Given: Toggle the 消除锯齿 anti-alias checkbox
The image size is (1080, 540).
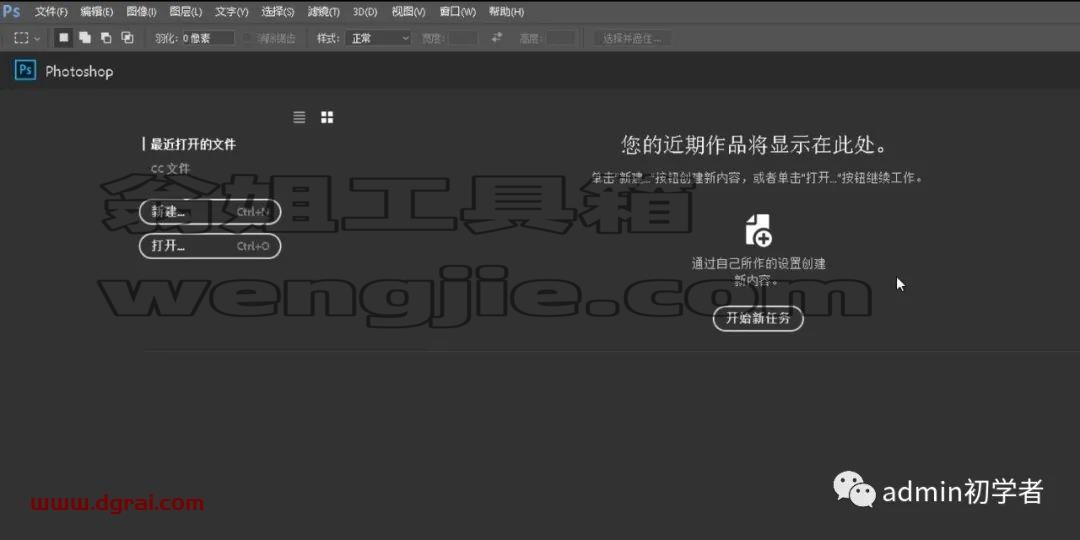Looking at the screenshot, I should pos(249,39).
